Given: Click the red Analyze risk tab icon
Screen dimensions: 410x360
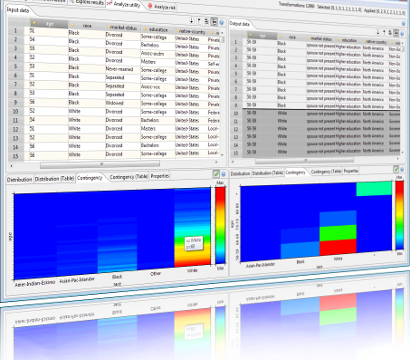Looking at the screenshot, I should [150, 6].
